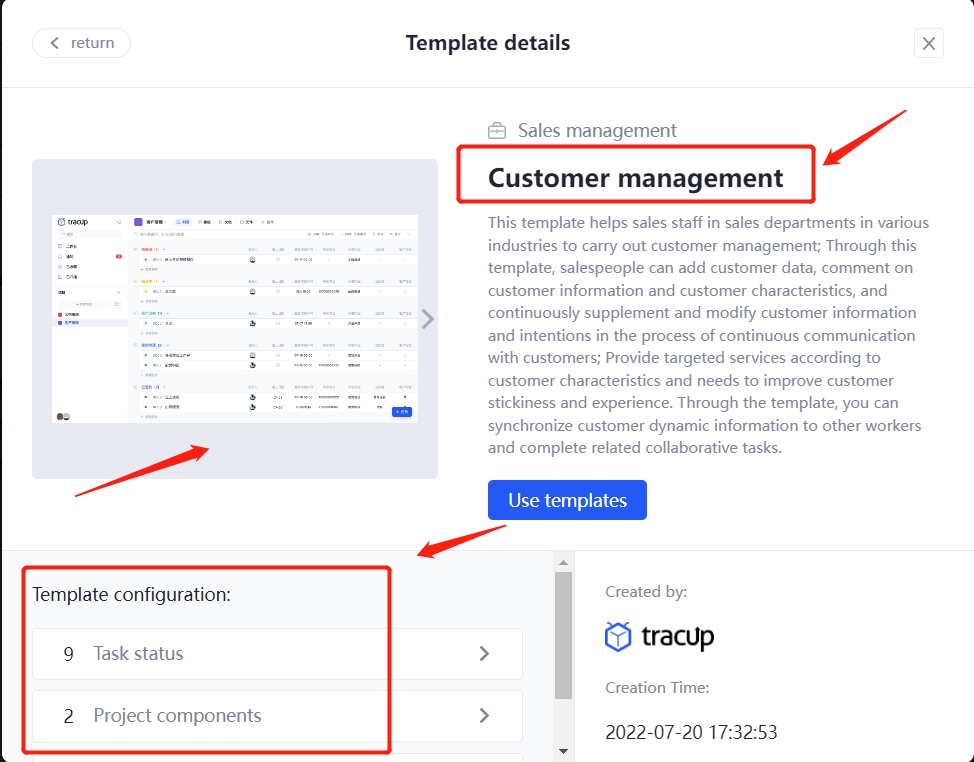Image resolution: width=974 pixels, height=762 pixels.
Task: Click the next-image arrow on the preview carousel
Action: [428, 318]
